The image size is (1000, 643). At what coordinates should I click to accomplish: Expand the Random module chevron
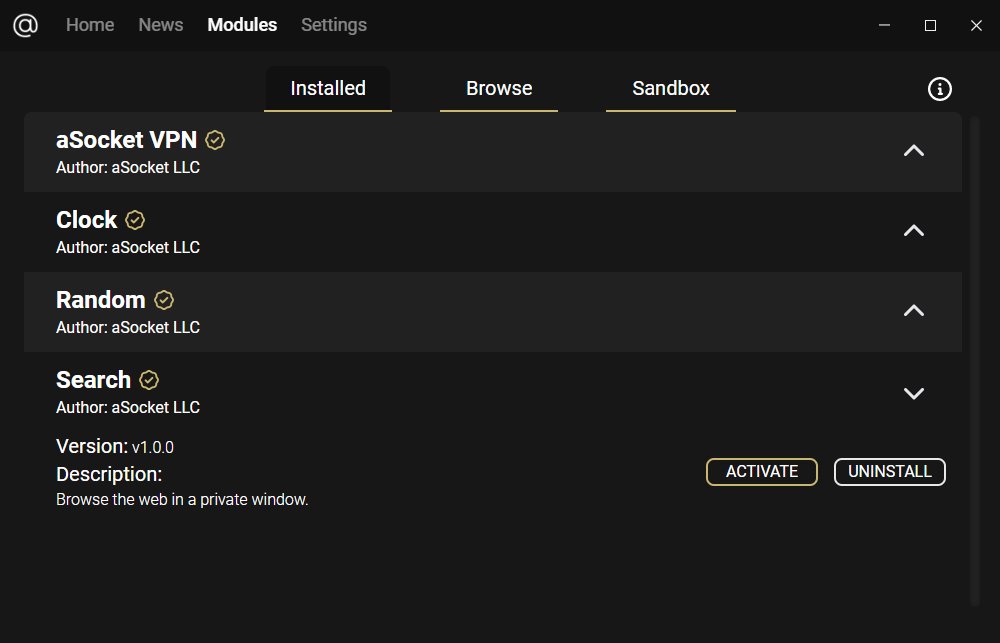click(914, 311)
